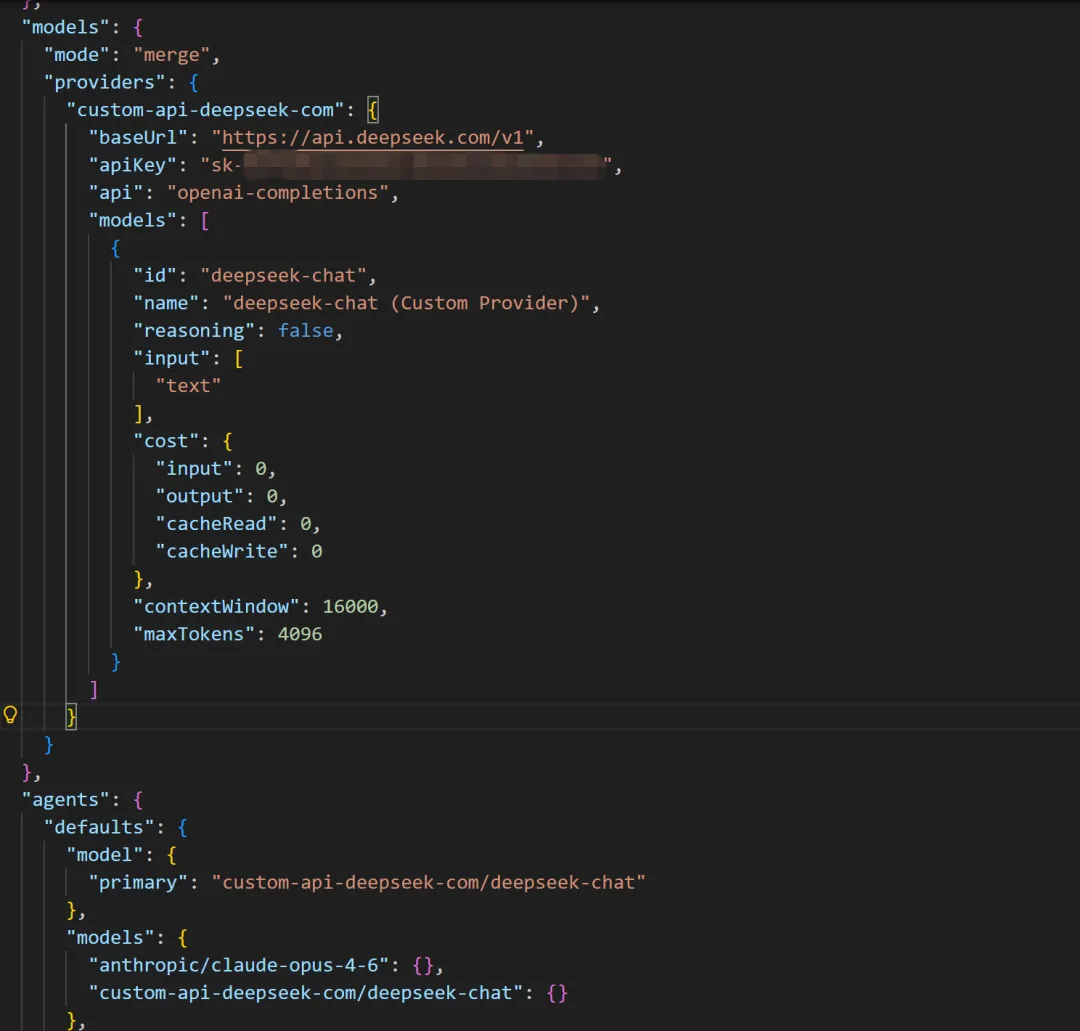This screenshot has height=1031, width=1080.
Task: Click the "api" key
Action: click(x=116, y=193)
